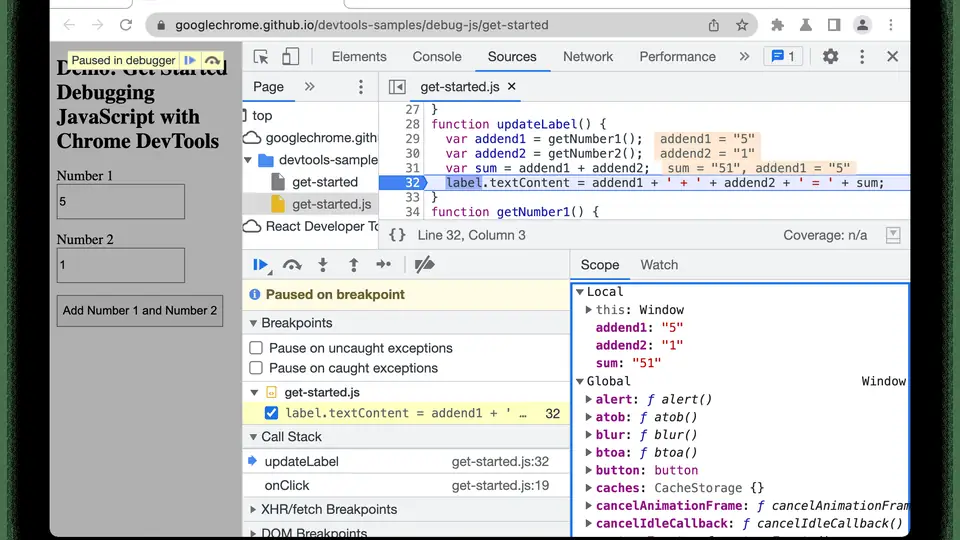960x540 pixels.
Task: Set a breakpoint on line 29
Action: coord(412,139)
